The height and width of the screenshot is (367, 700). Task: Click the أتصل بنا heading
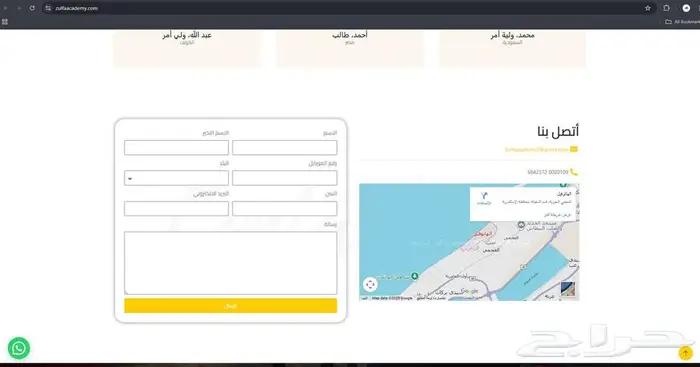point(558,132)
